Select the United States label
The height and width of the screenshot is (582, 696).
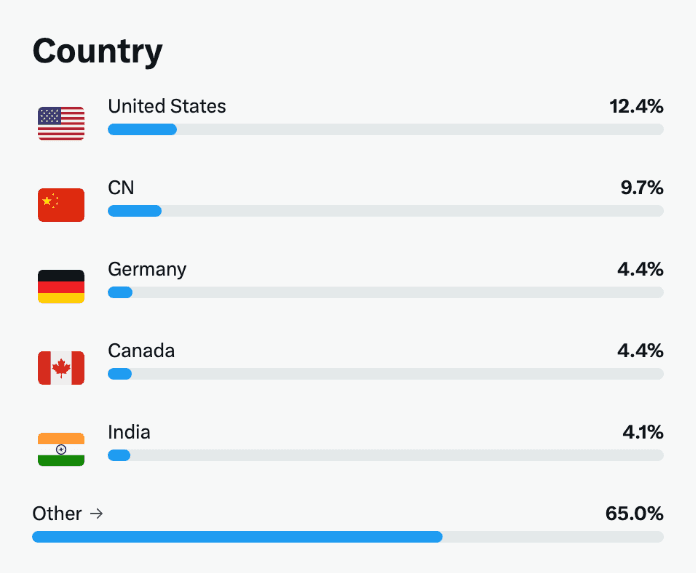tap(167, 106)
